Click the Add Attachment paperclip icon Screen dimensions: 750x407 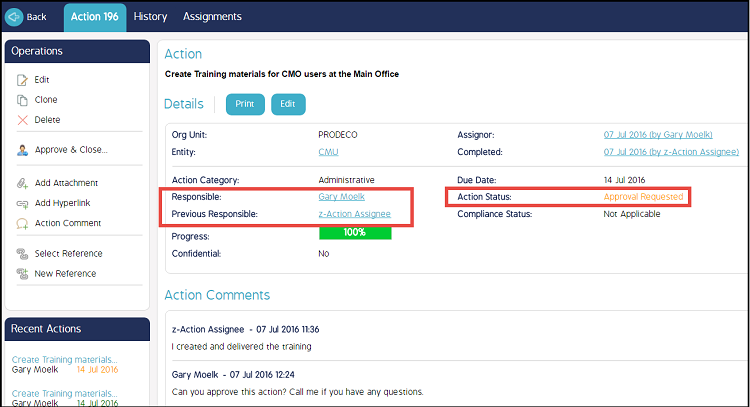pos(22,183)
